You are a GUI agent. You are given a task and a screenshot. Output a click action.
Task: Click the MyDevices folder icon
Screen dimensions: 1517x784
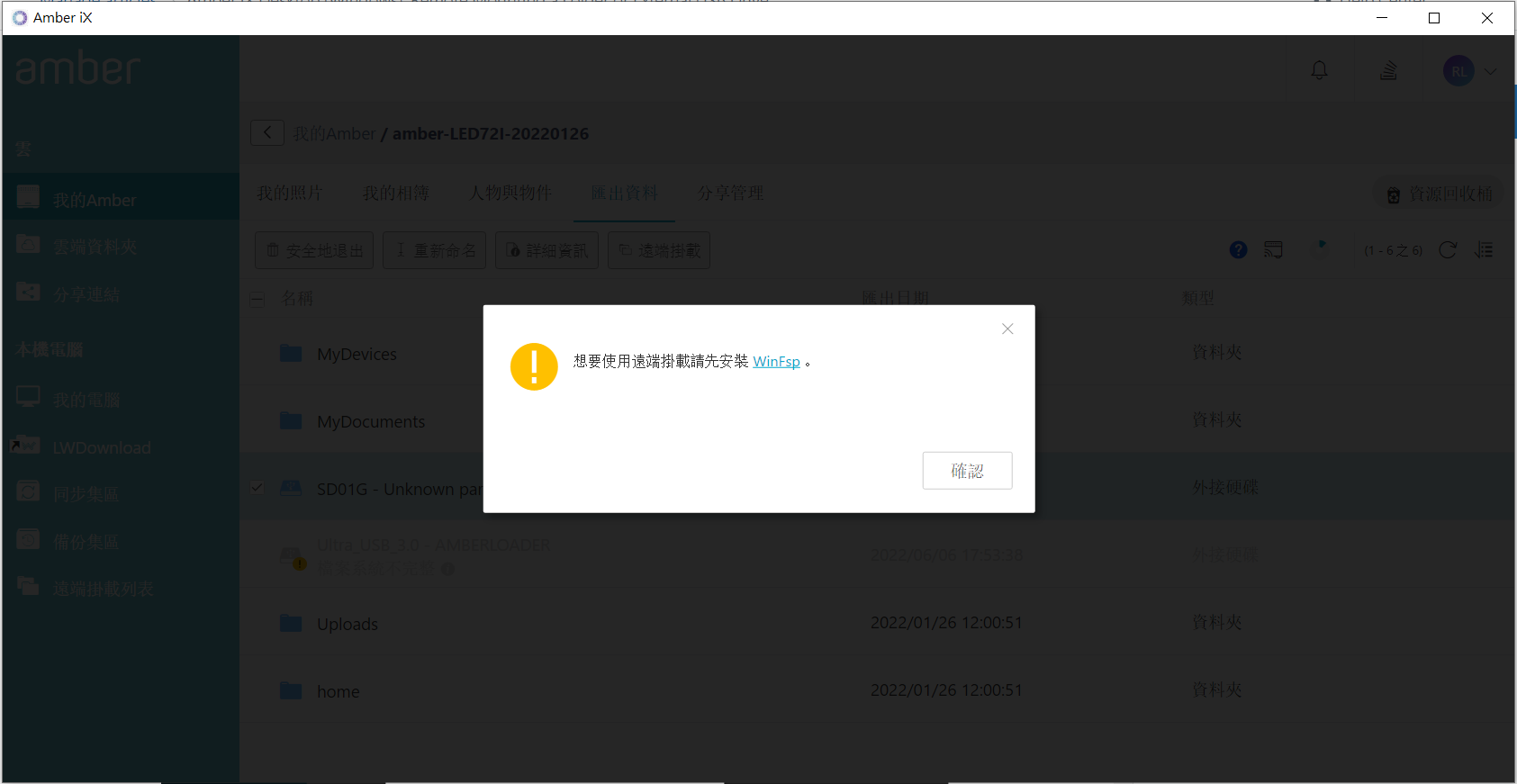(291, 353)
